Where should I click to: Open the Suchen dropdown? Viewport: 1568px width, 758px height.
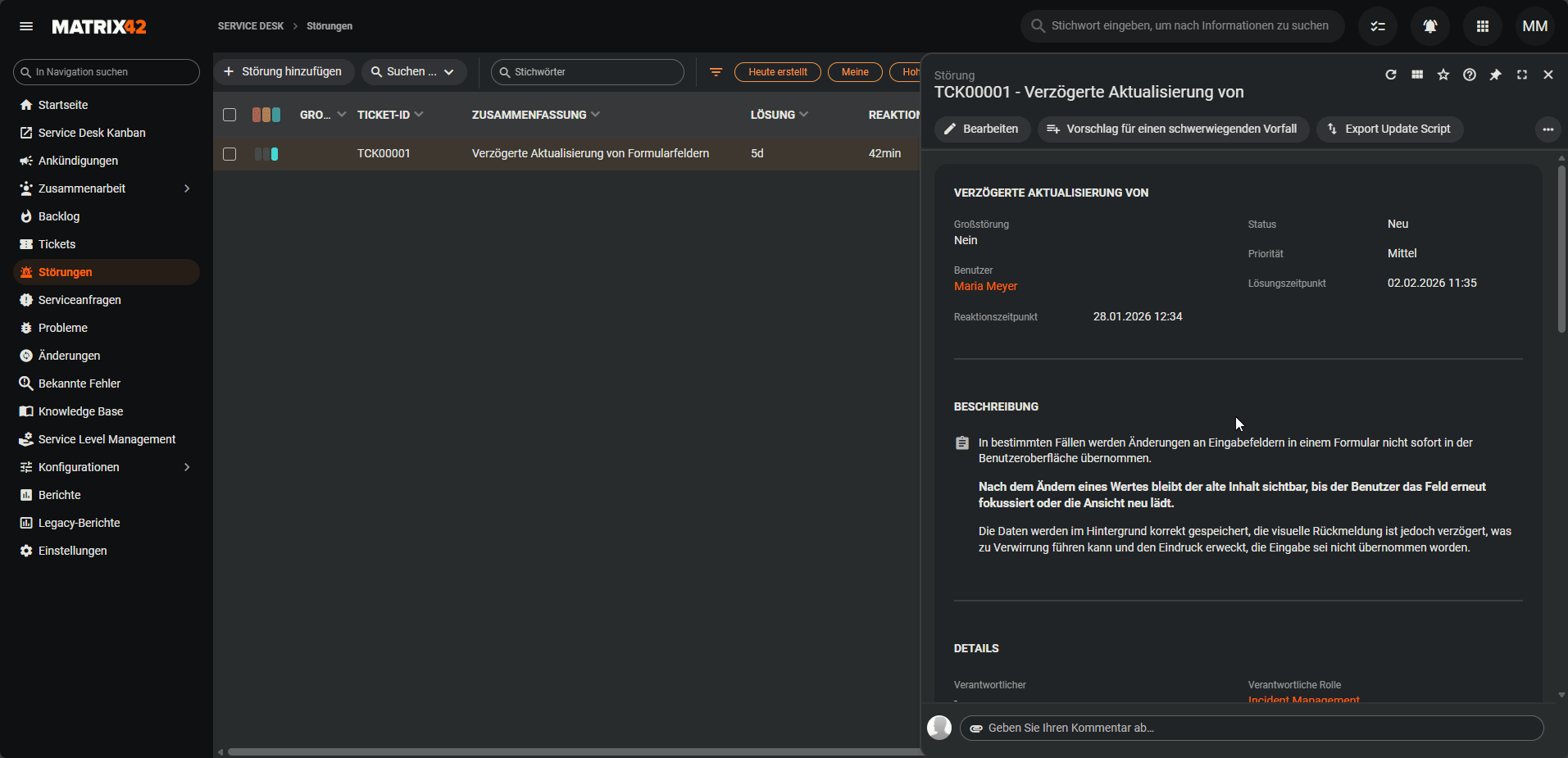click(414, 72)
